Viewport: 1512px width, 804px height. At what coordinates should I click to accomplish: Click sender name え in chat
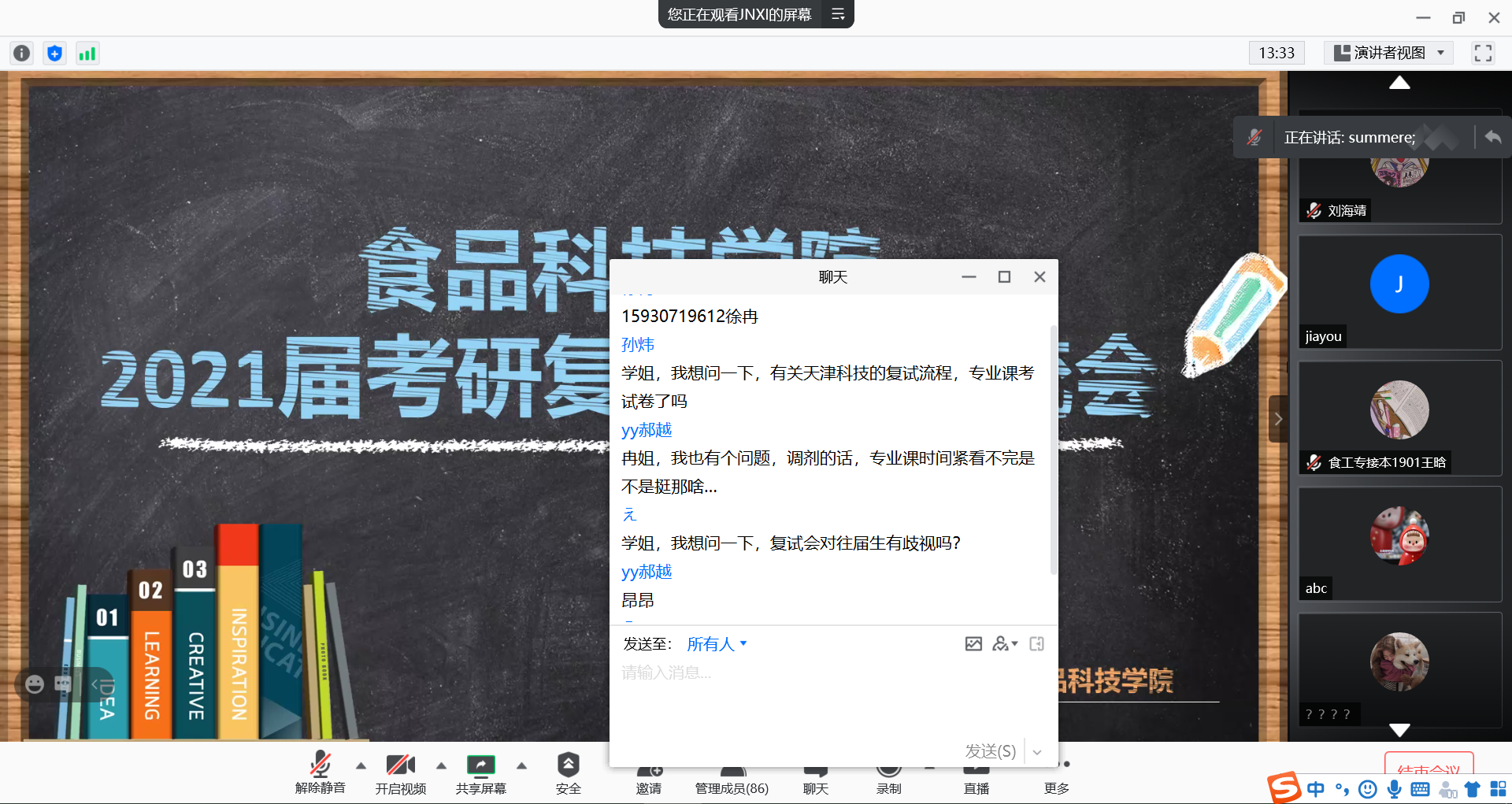tap(629, 514)
